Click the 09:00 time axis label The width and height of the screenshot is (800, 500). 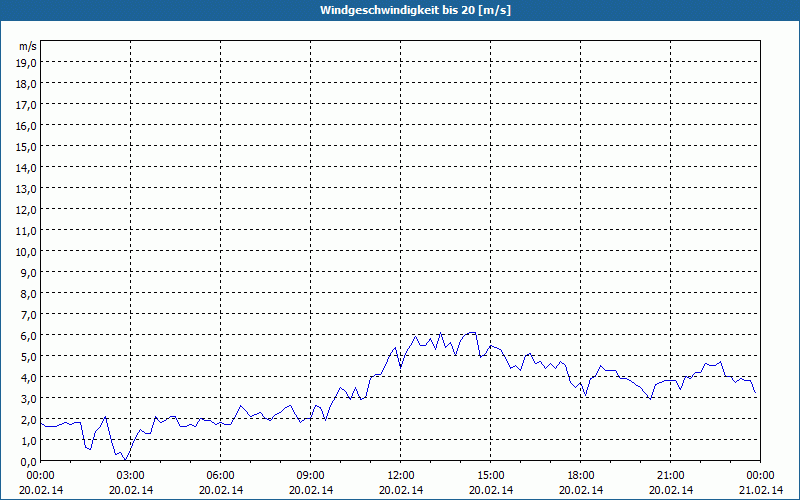pos(311,476)
